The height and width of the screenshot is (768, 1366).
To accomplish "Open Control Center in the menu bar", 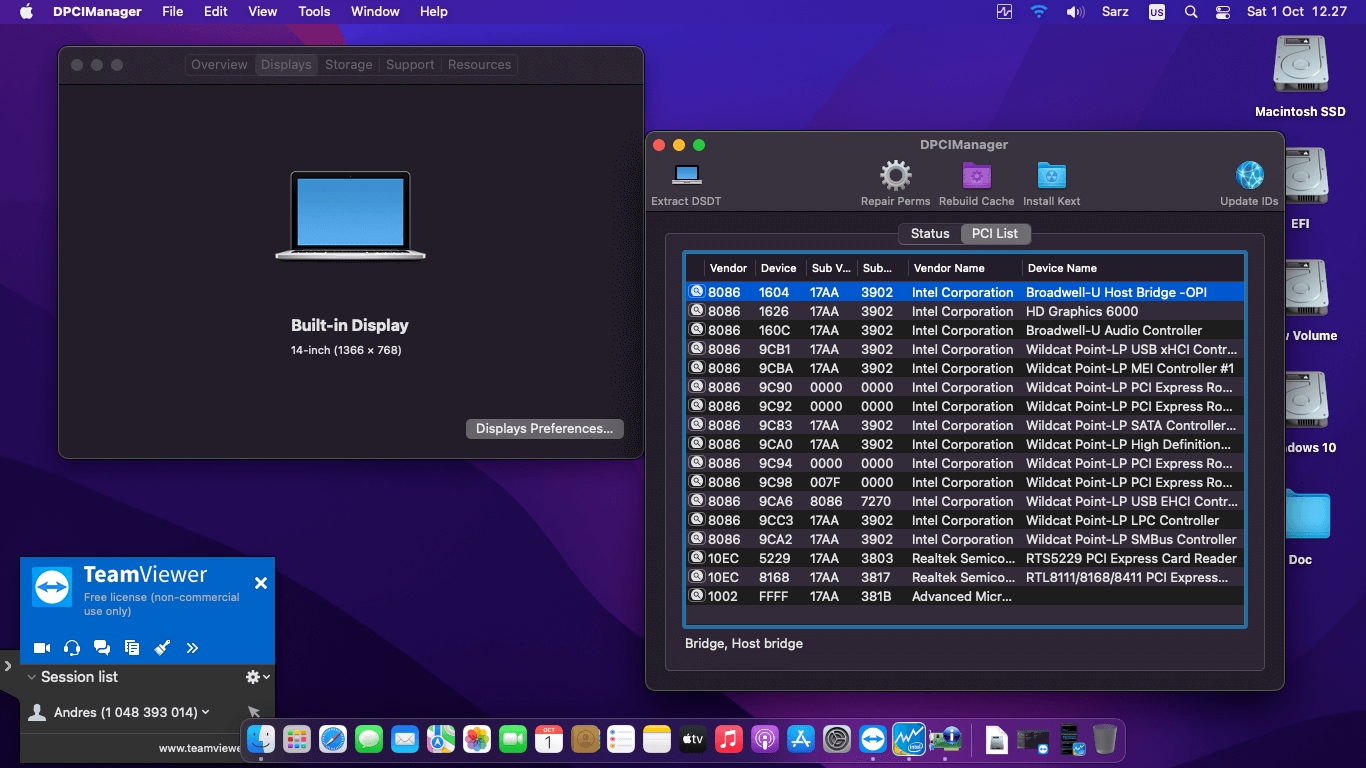I will pos(1223,12).
